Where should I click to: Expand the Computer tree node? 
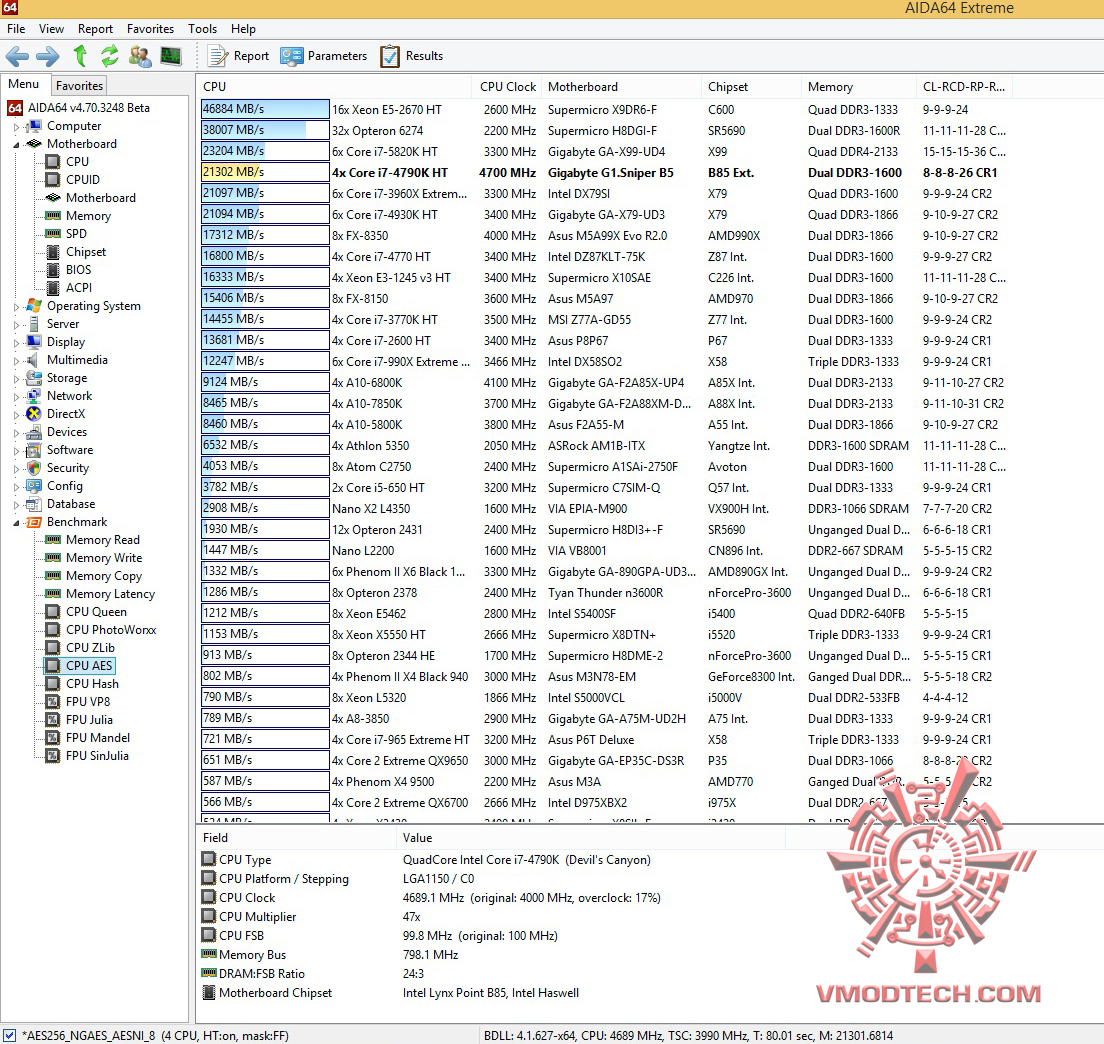tap(16, 127)
